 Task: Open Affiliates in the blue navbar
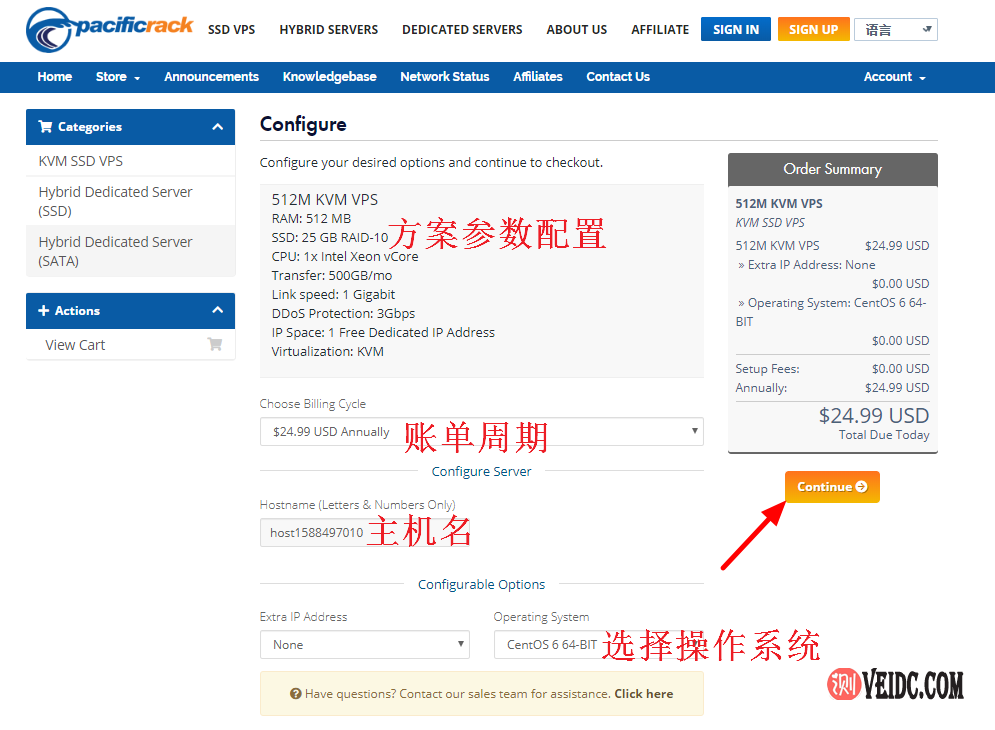pos(538,77)
